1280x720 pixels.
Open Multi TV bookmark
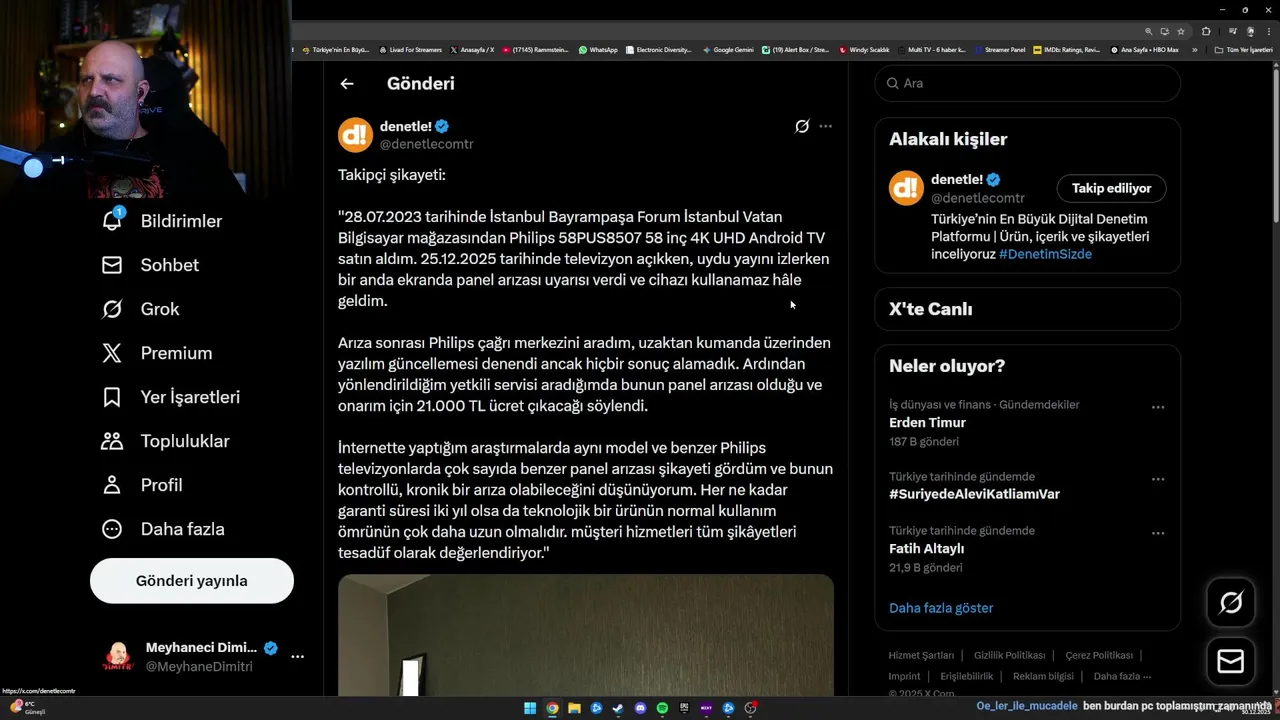[931, 49]
